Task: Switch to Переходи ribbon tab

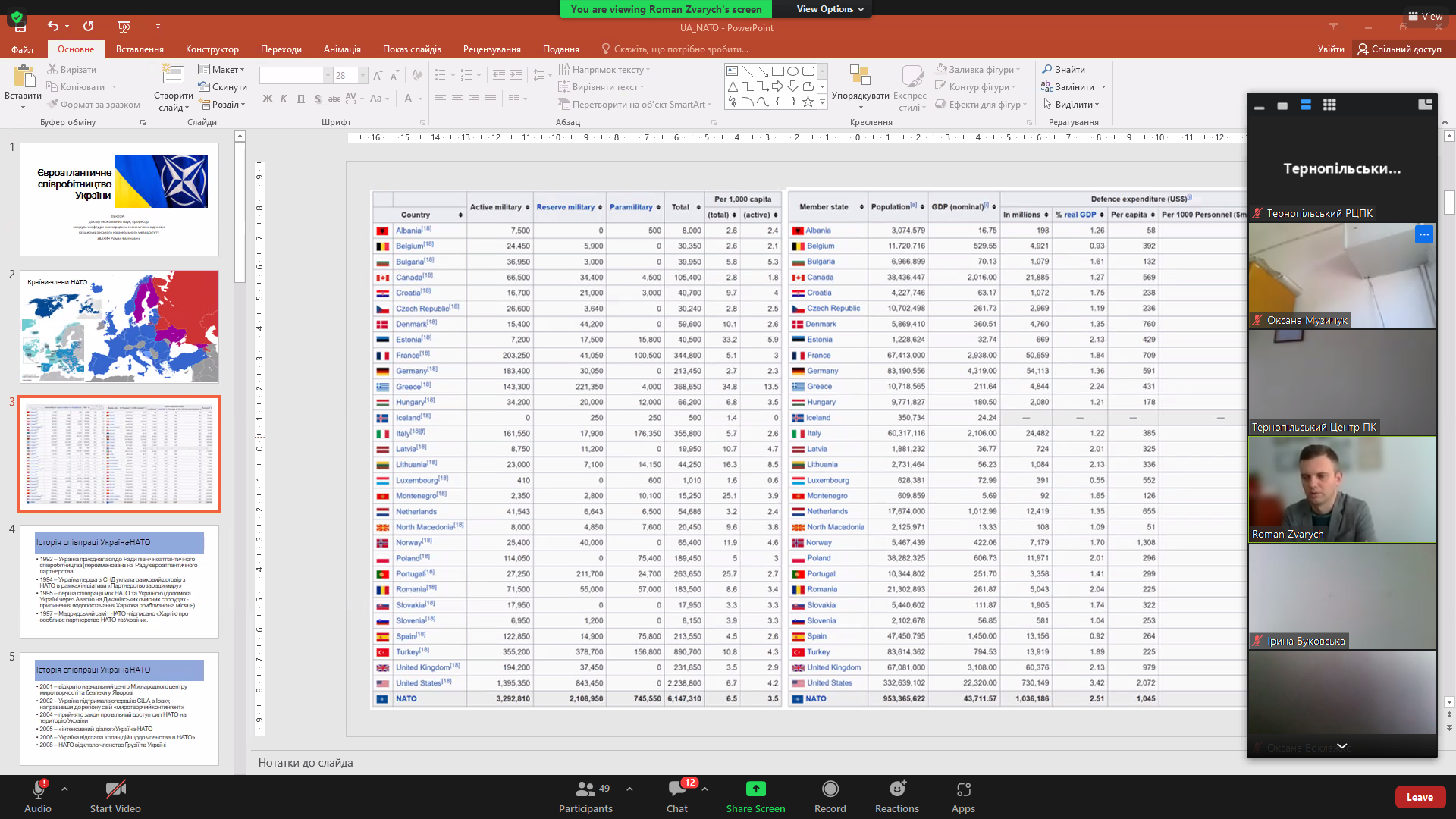Action: [x=281, y=49]
